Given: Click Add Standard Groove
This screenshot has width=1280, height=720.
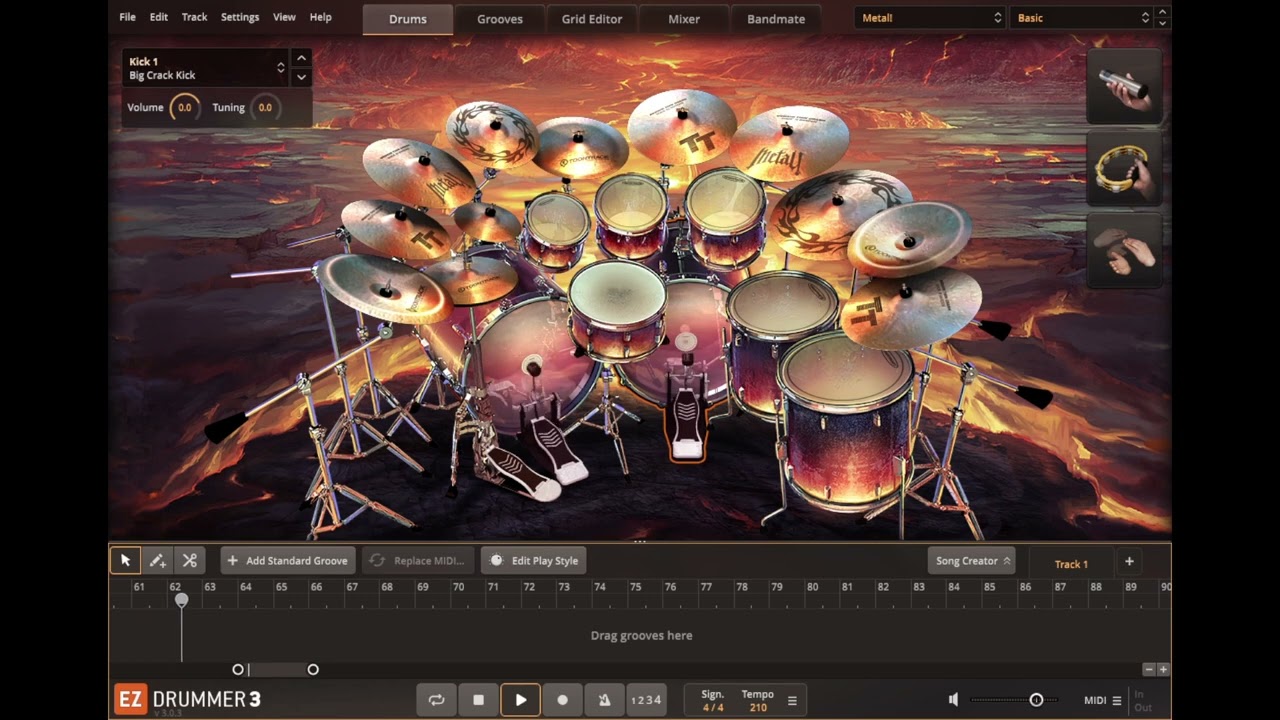Looking at the screenshot, I should click(287, 561).
